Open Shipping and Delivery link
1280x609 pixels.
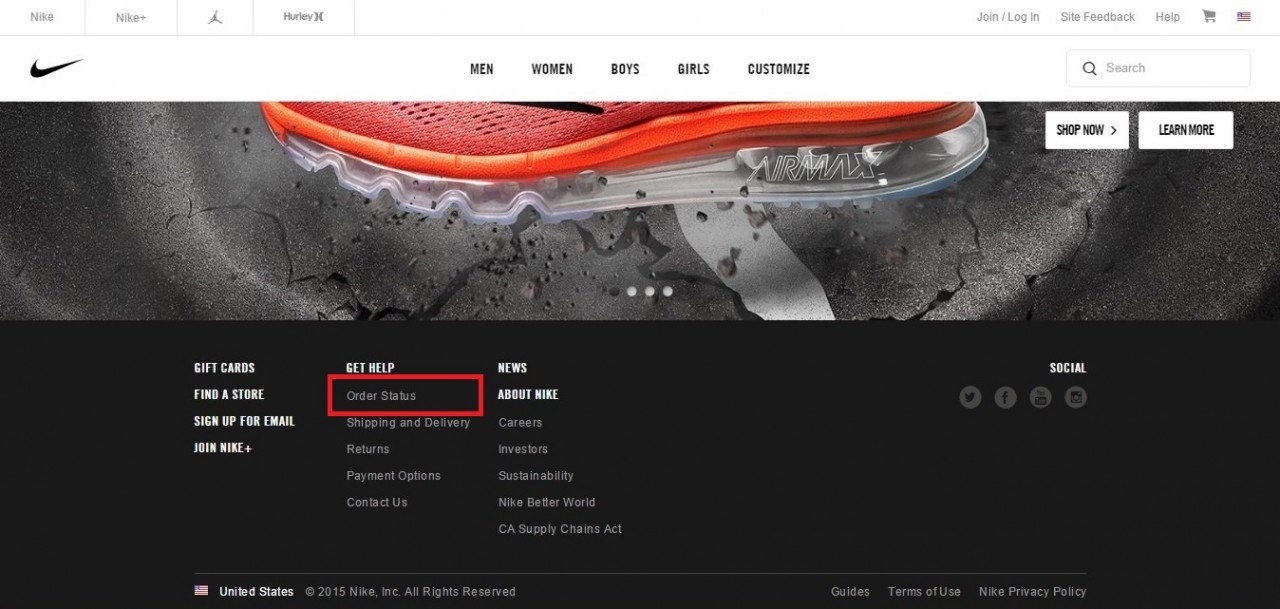click(408, 423)
